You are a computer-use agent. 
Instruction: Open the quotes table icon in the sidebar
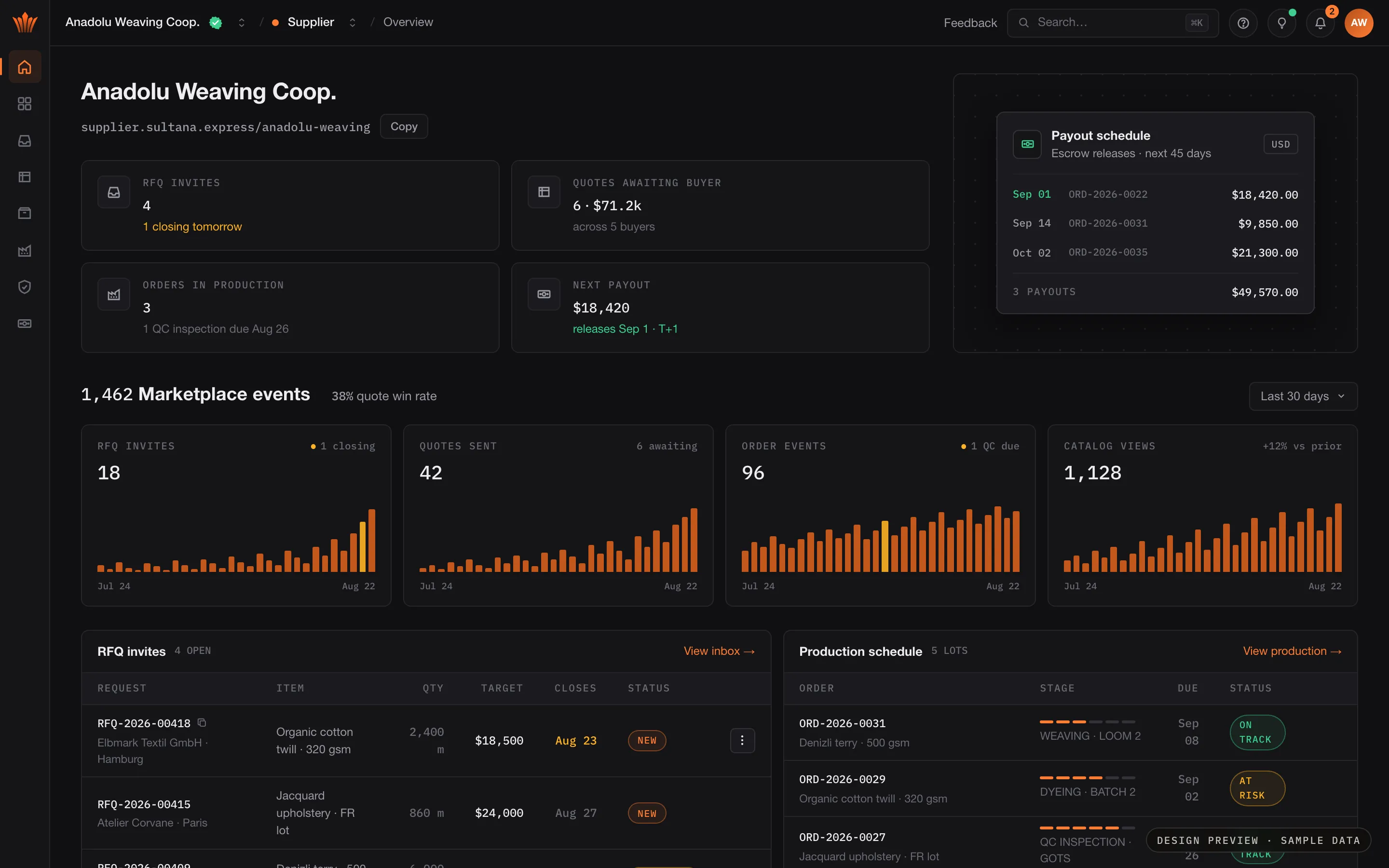point(25,177)
